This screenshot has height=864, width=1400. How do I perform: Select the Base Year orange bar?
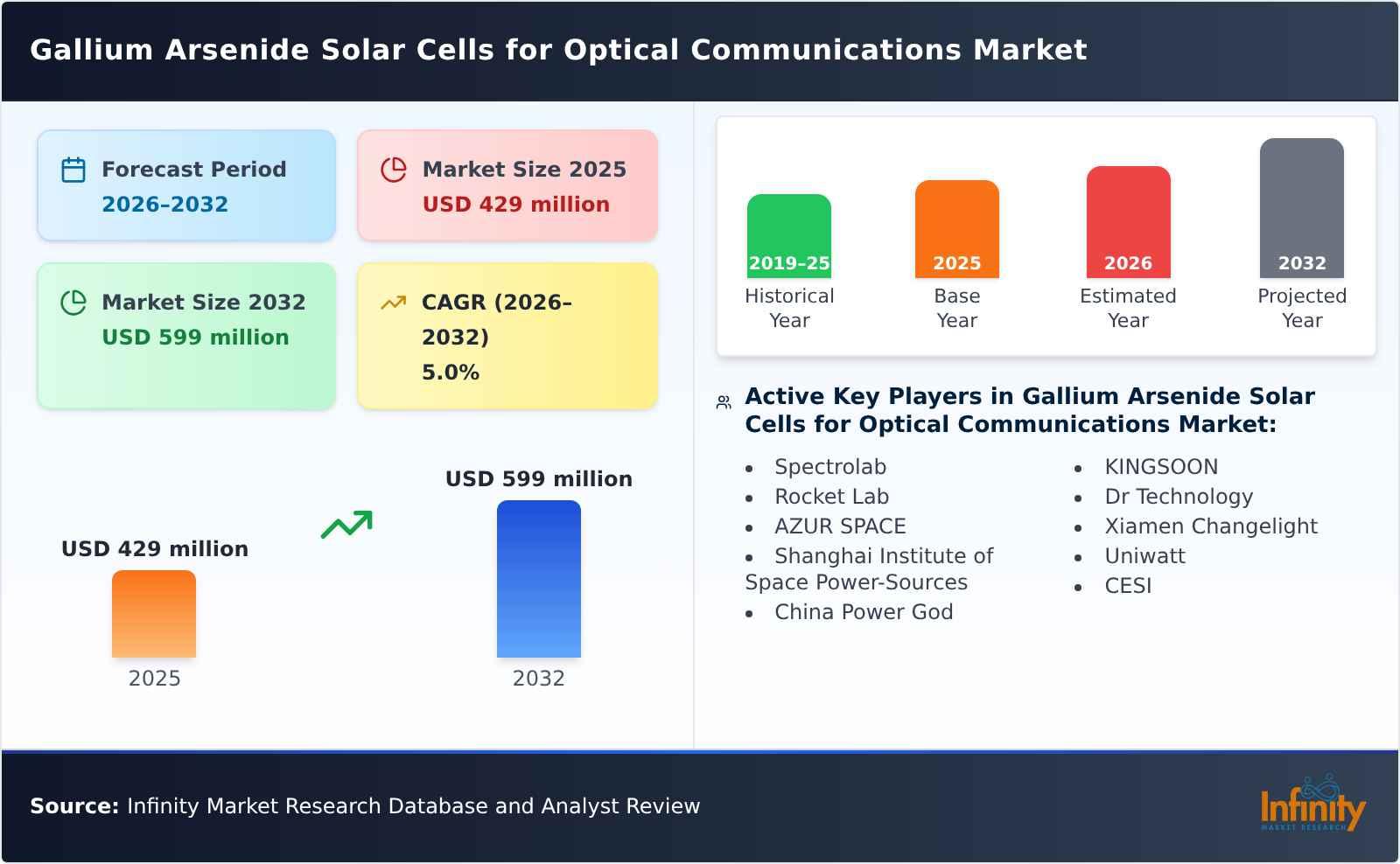coord(956,227)
